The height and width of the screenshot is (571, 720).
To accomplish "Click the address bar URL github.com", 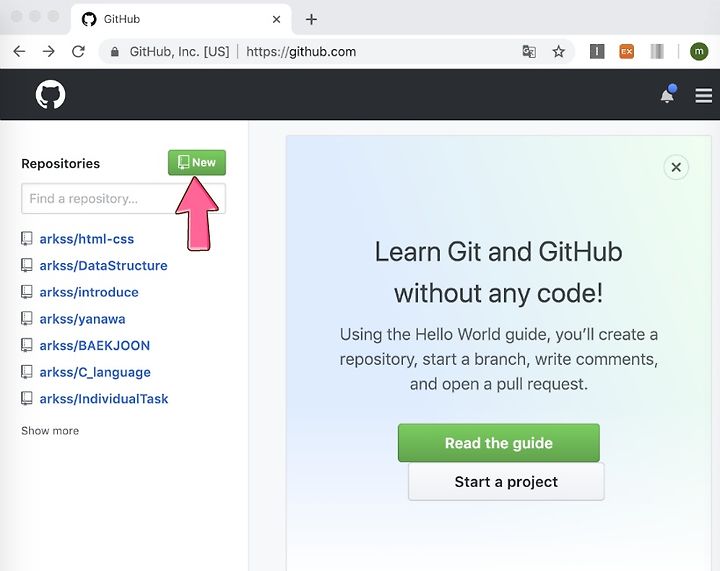I will [301, 51].
